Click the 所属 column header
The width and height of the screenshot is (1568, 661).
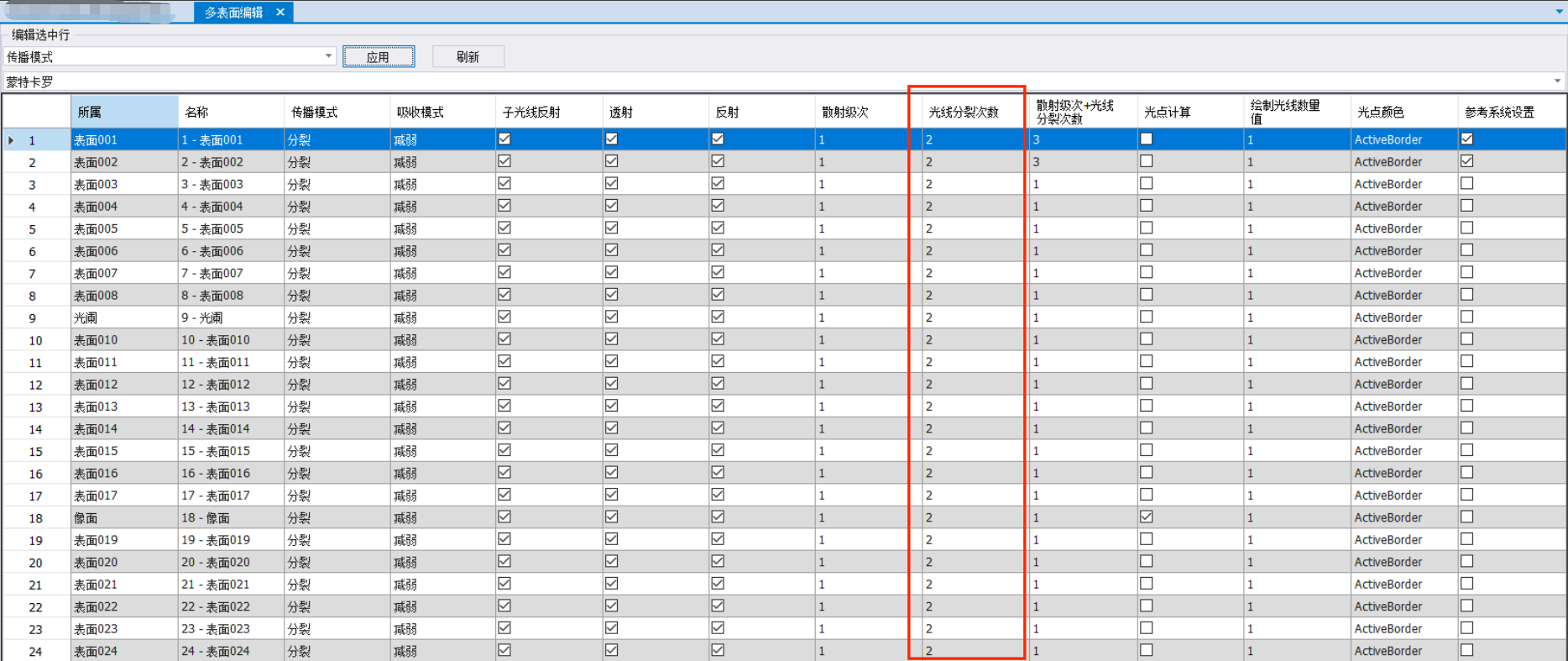point(123,112)
